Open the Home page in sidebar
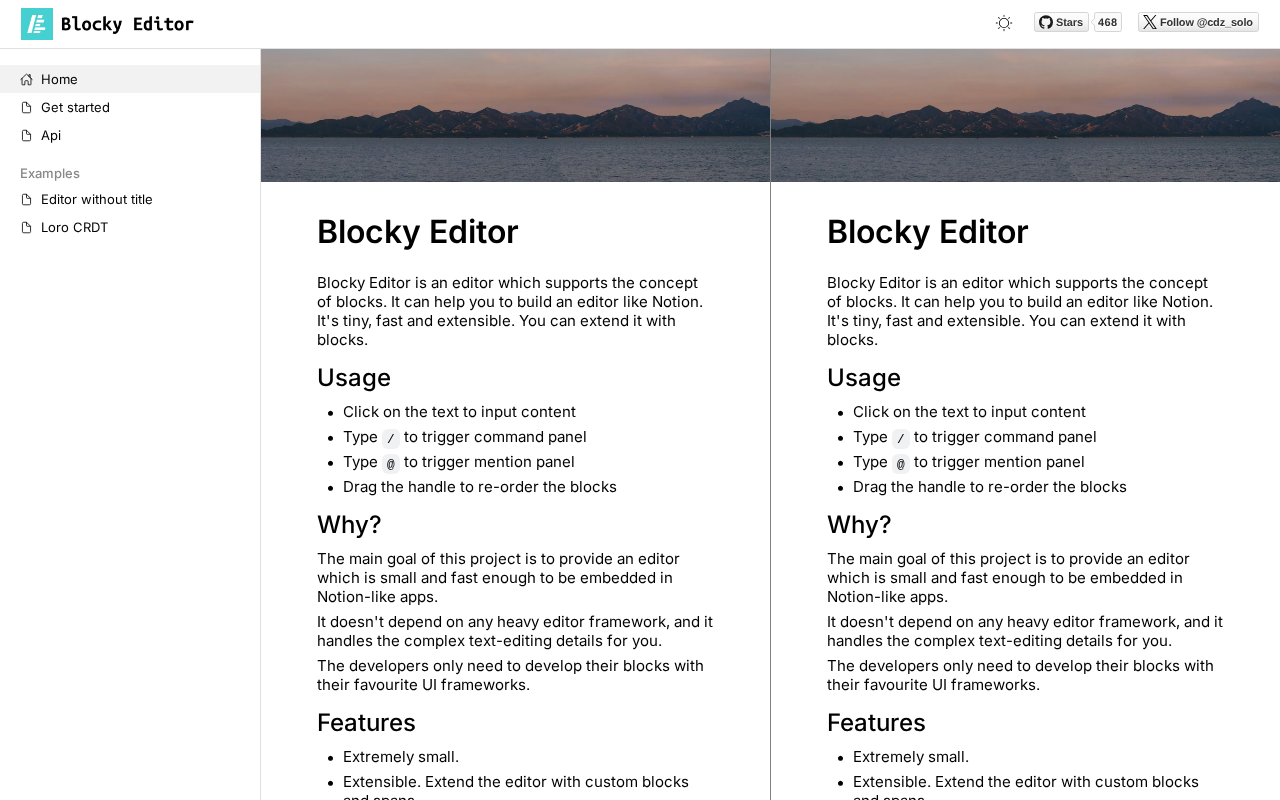This screenshot has height=800, width=1280. click(x=130, y=79)
